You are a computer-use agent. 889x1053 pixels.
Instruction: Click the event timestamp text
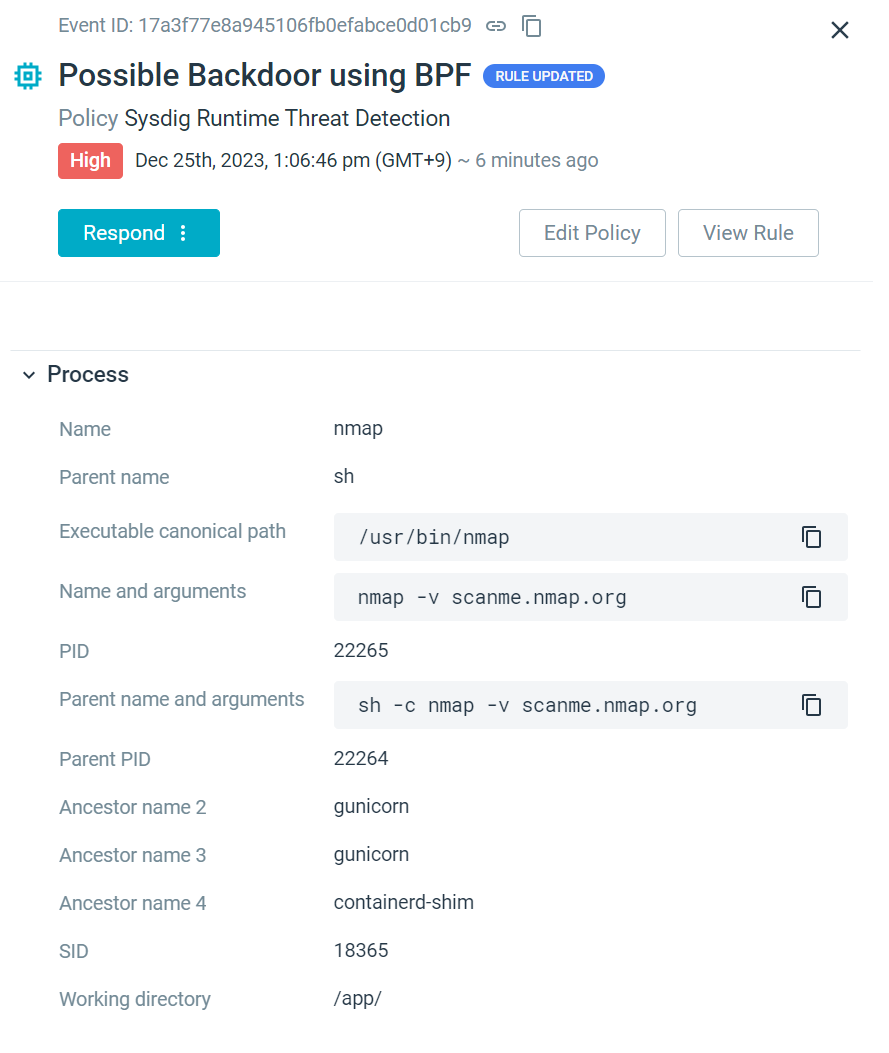point(293,161)
